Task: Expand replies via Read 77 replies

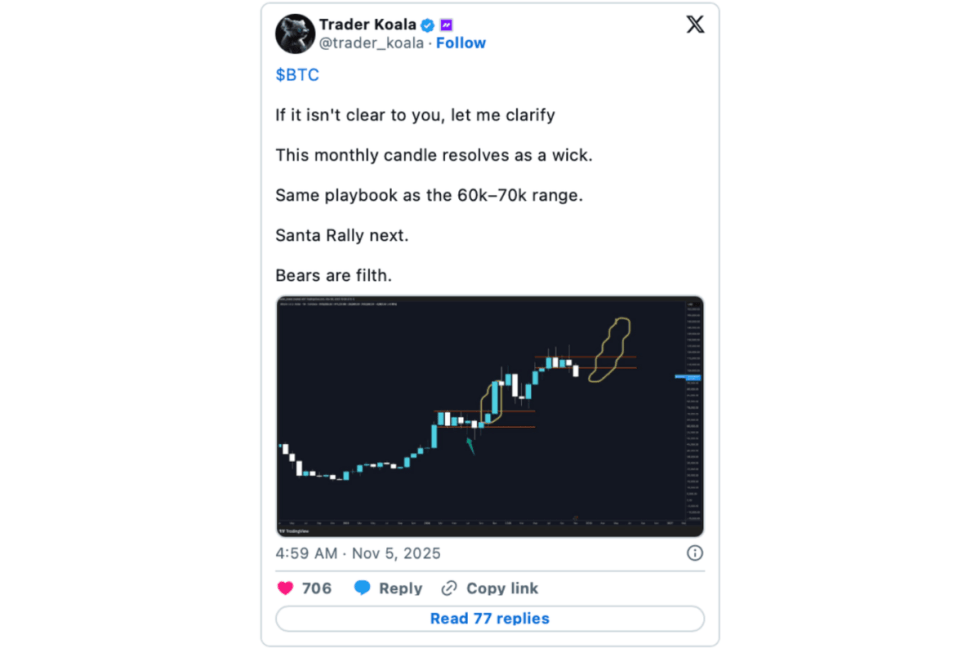Action: point(490,618)
